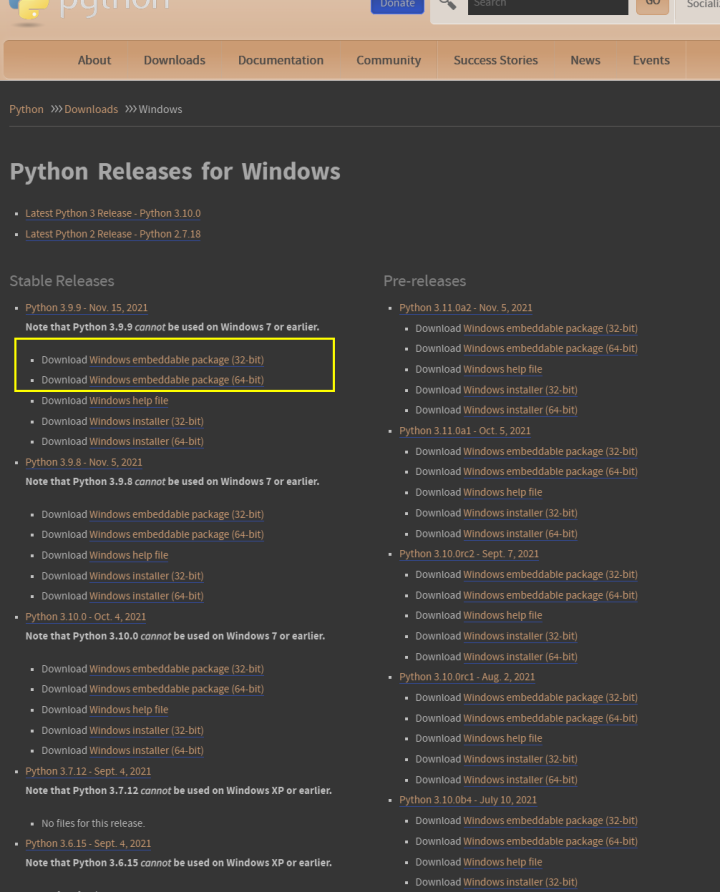Open Python 3.10.0b4 - July 10, 2021 pre-release

pos(467,800)
